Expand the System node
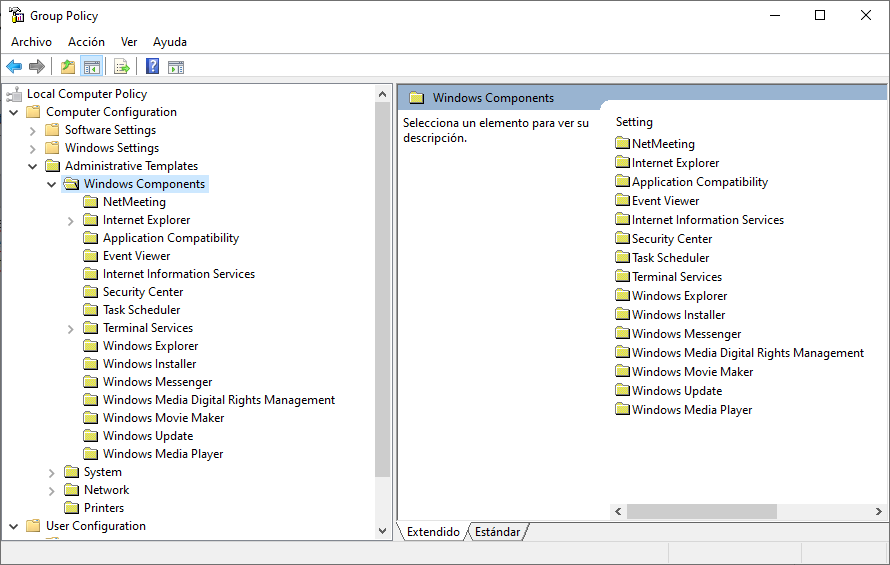890x565 pixels. [51, 473]
